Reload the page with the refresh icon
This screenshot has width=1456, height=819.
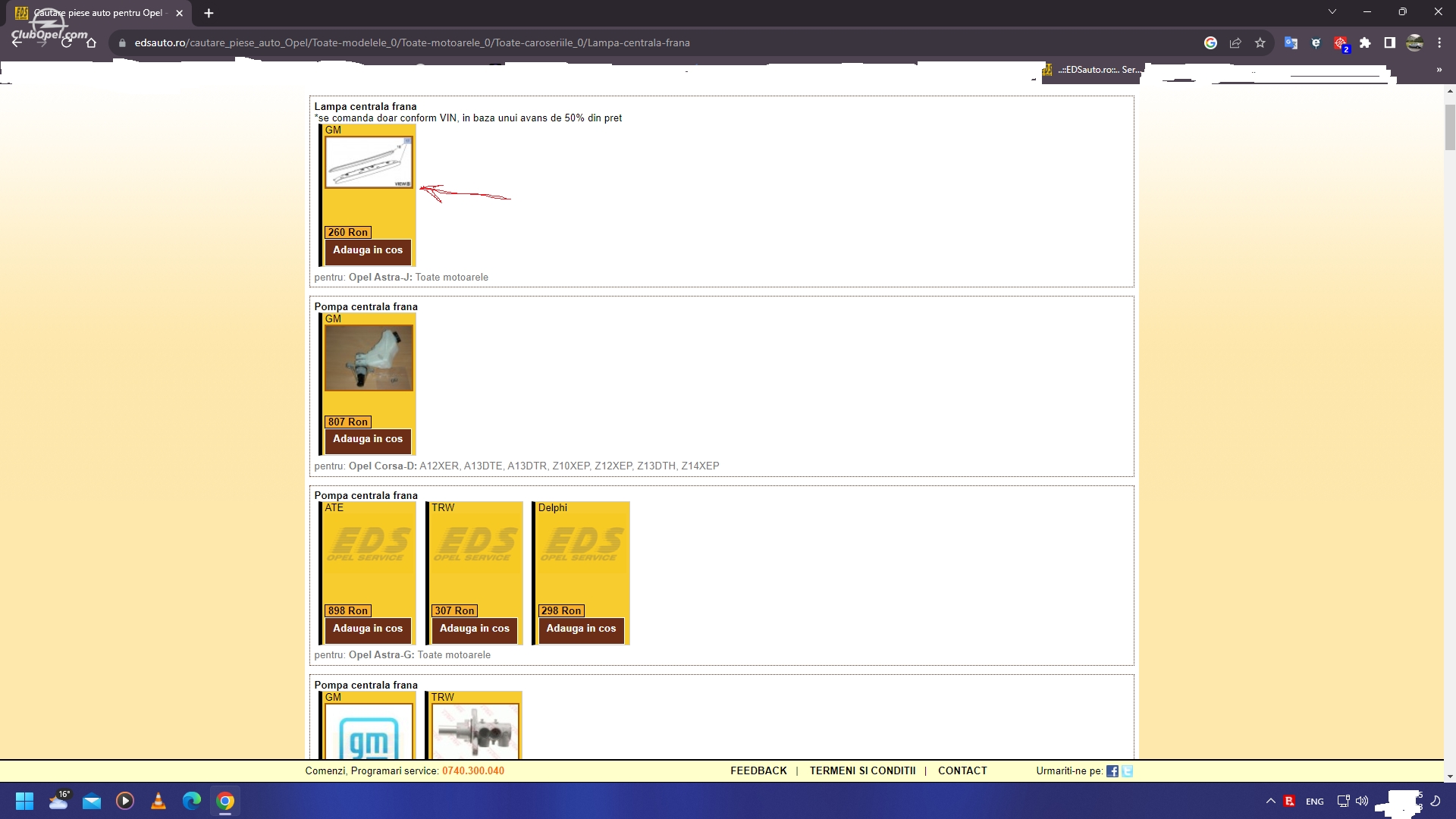[x=67, y=43]
